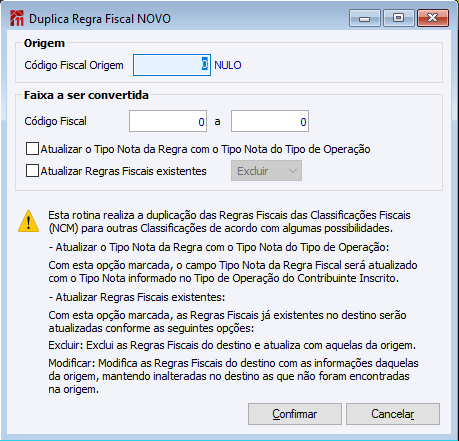
Task: Minimize the Duplica Regra Fiscal window
Action: [365, 18]
